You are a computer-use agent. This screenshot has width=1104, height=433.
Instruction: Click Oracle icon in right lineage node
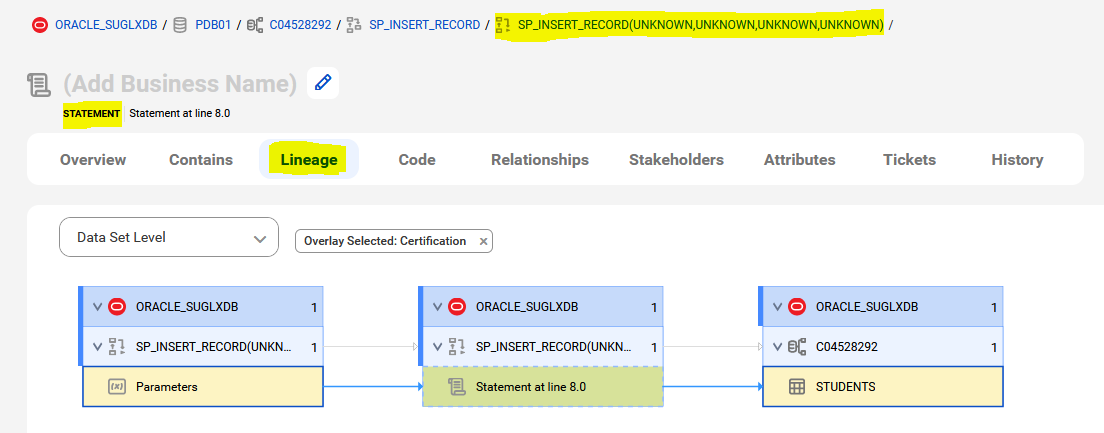[x=797, y=306]
